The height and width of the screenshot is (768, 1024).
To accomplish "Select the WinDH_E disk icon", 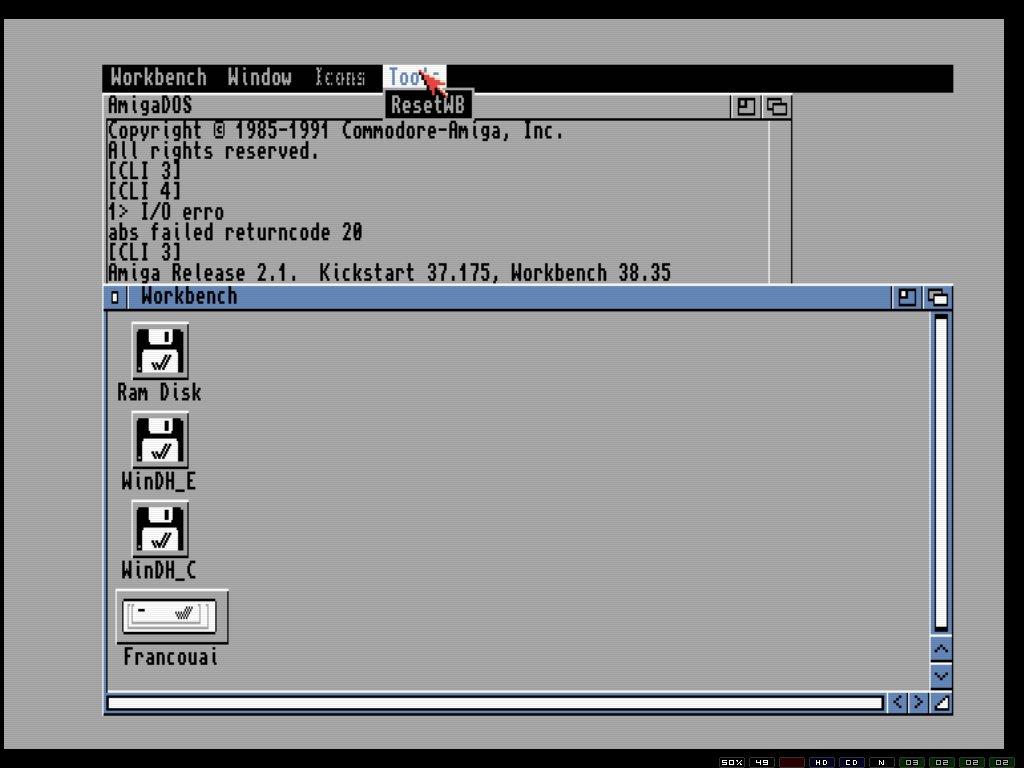I will 160,440.
